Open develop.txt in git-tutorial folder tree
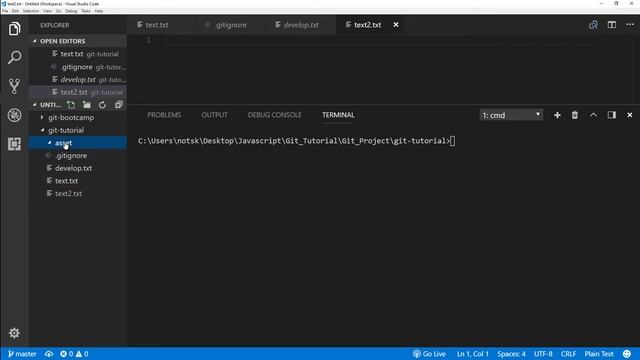This screenshot has width=640, height=360. (78, 168)
